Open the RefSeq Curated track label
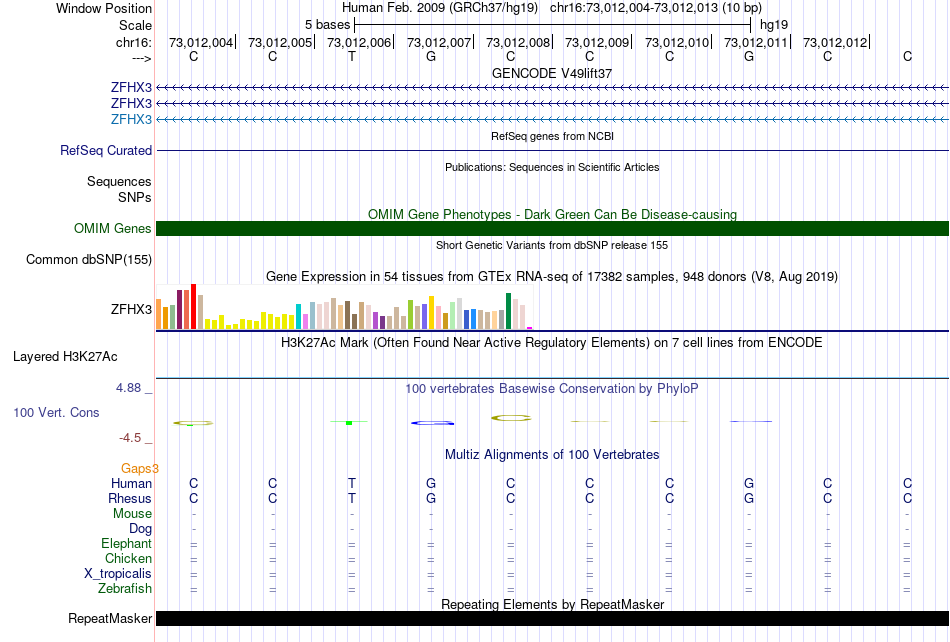This screenshot has height=642, width=950. point(106,150)
